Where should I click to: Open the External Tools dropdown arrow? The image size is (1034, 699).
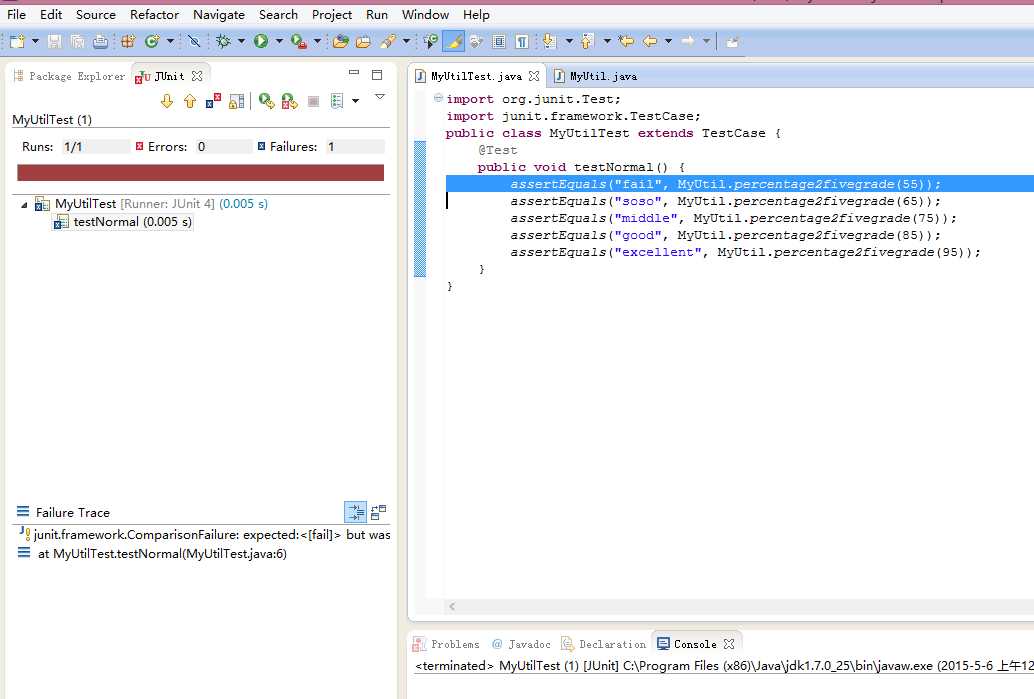(x=317, y=42)
